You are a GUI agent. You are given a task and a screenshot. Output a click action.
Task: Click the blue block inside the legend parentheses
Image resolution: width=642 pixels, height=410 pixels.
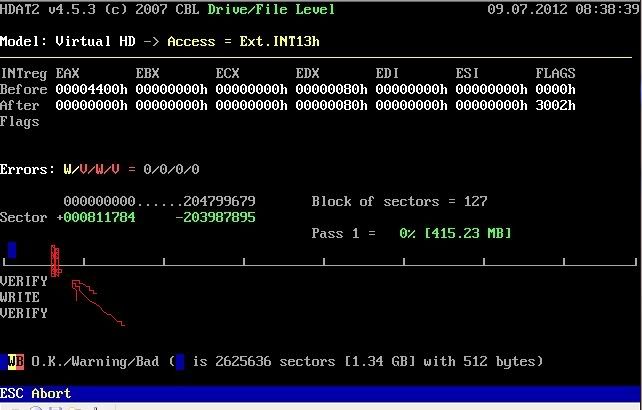click(x=180, y=362)
